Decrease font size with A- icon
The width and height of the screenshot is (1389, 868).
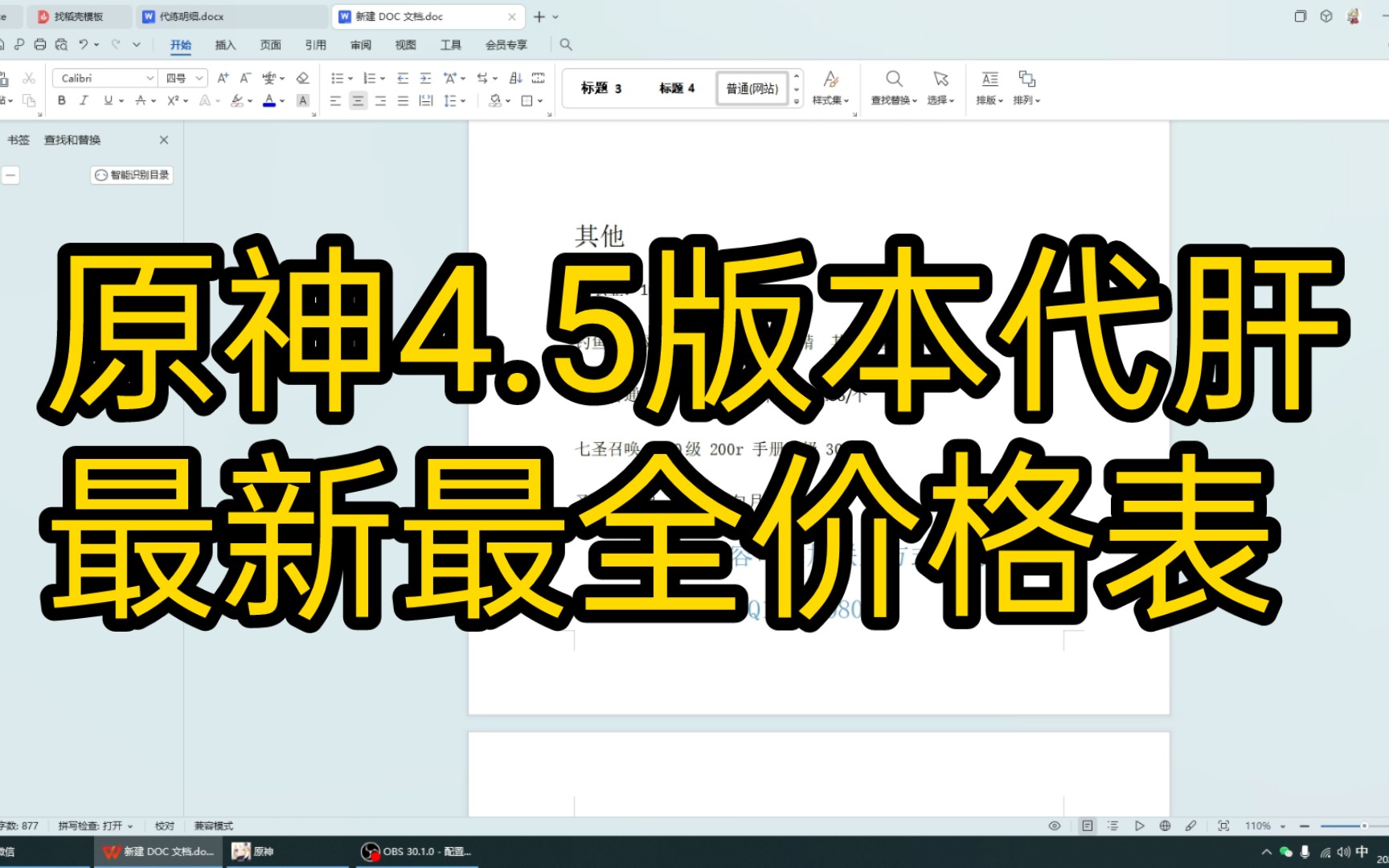click(x=245, y=78)
